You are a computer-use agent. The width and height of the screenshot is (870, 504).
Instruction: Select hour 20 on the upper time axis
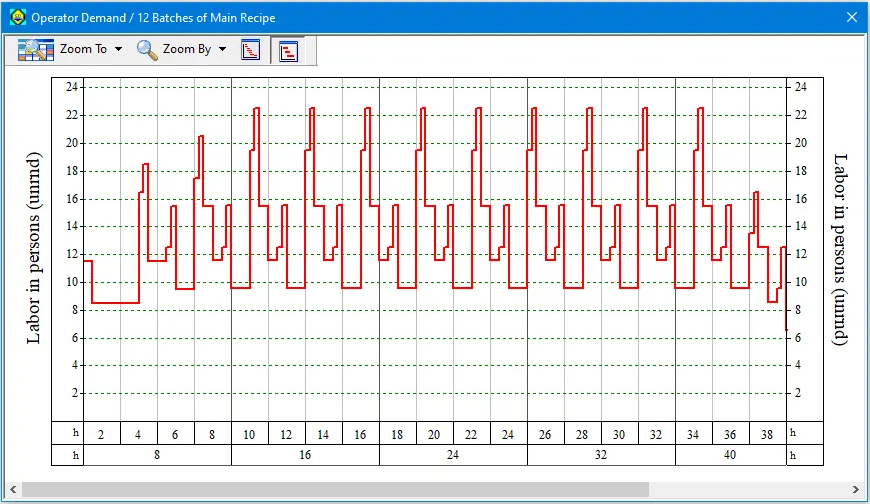434,434
